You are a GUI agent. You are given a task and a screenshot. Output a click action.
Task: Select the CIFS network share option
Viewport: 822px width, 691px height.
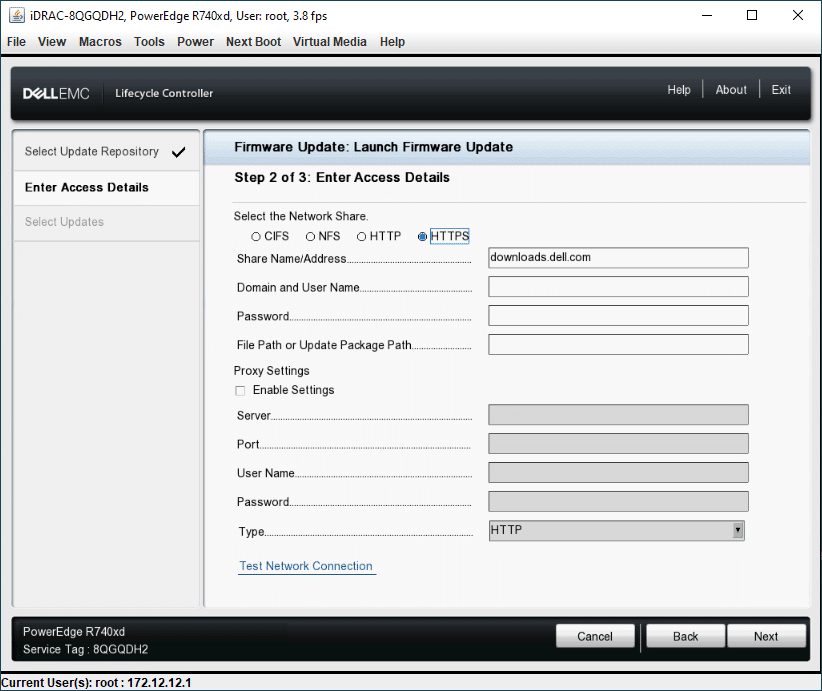pos(256,236)
